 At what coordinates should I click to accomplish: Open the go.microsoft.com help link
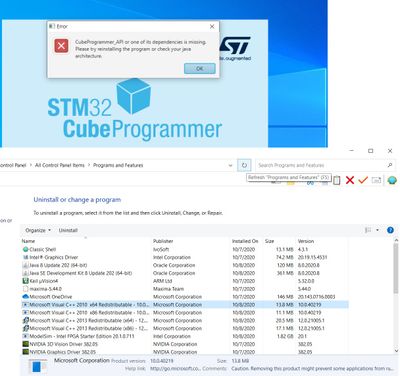pyautogui.click(x=175, y=368)
